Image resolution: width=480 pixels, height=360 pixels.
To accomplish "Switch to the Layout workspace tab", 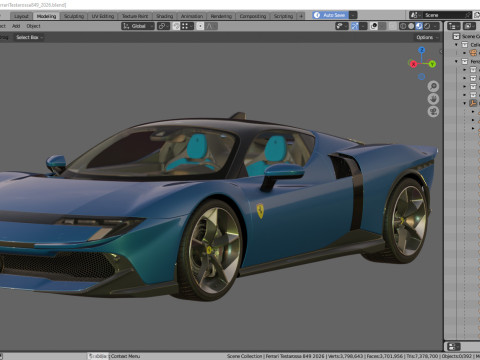I will tap(21, 16).
